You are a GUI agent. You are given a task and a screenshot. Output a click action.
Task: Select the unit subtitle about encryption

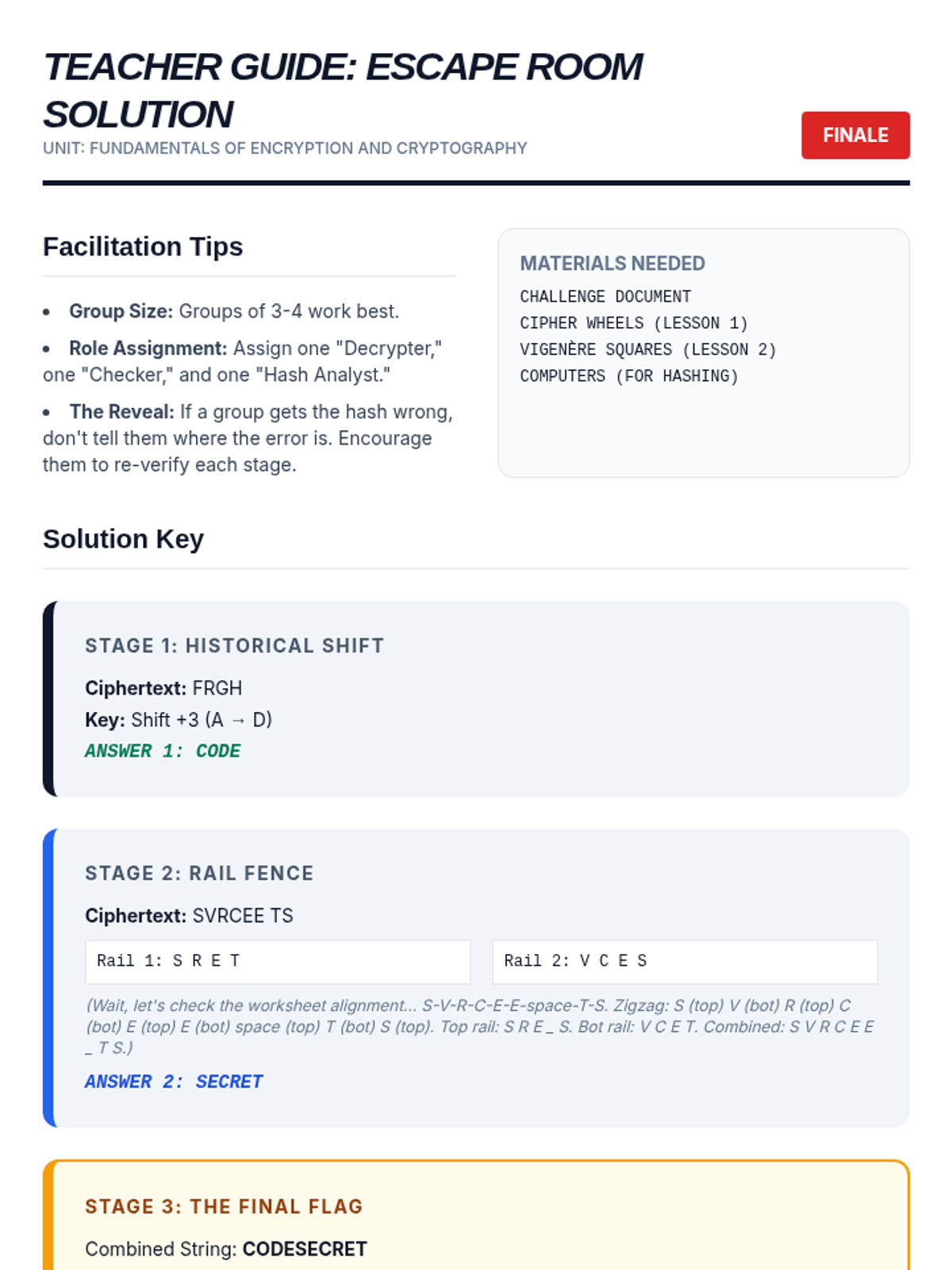pos(285,148)
